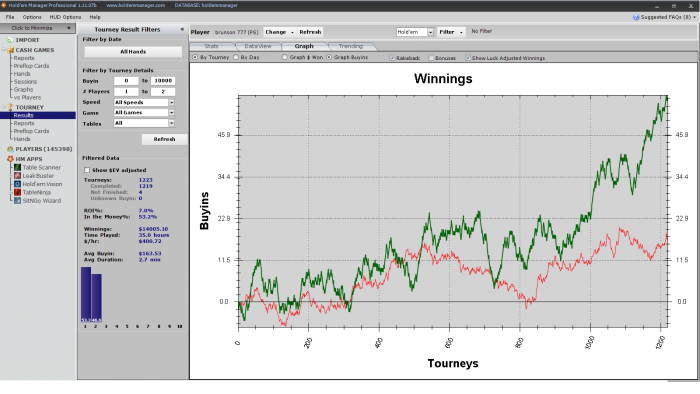Select the By Tourney radio button
Screen dimensions: 700x394
click(x=195, y=57)
